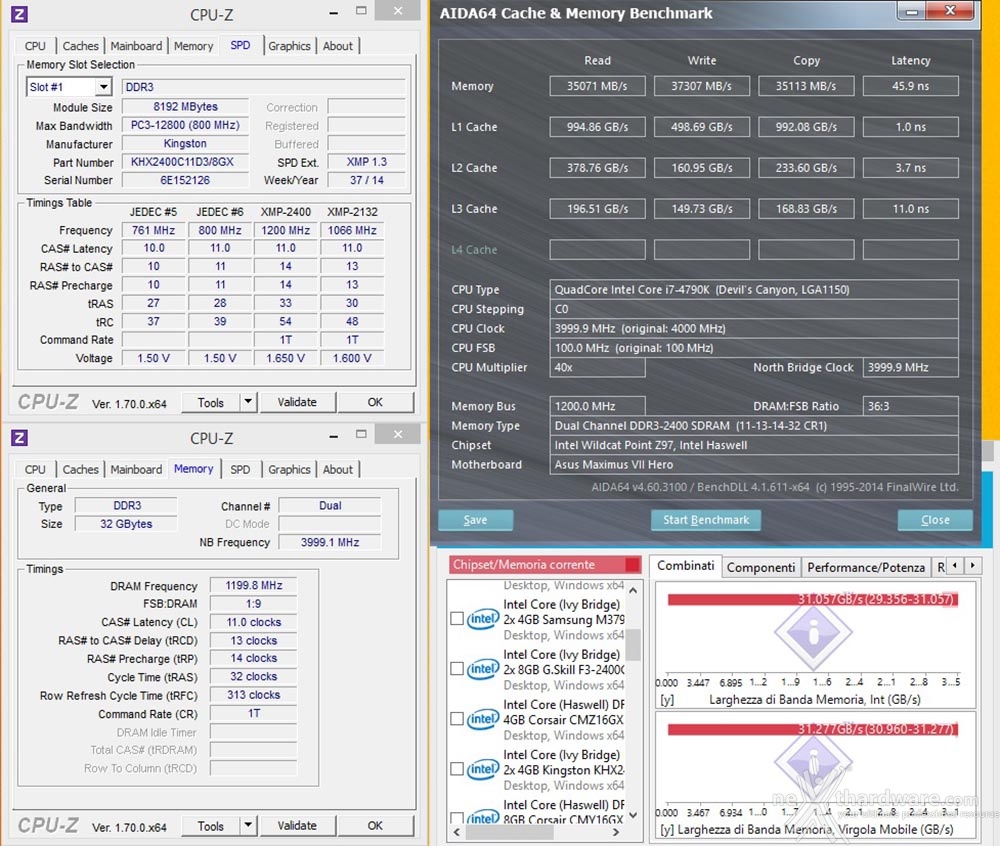The width and height of the screenshot is (1000, 846).
Task: Click the up arrow of the chipset list scrollbar
Action: (633, 590)
